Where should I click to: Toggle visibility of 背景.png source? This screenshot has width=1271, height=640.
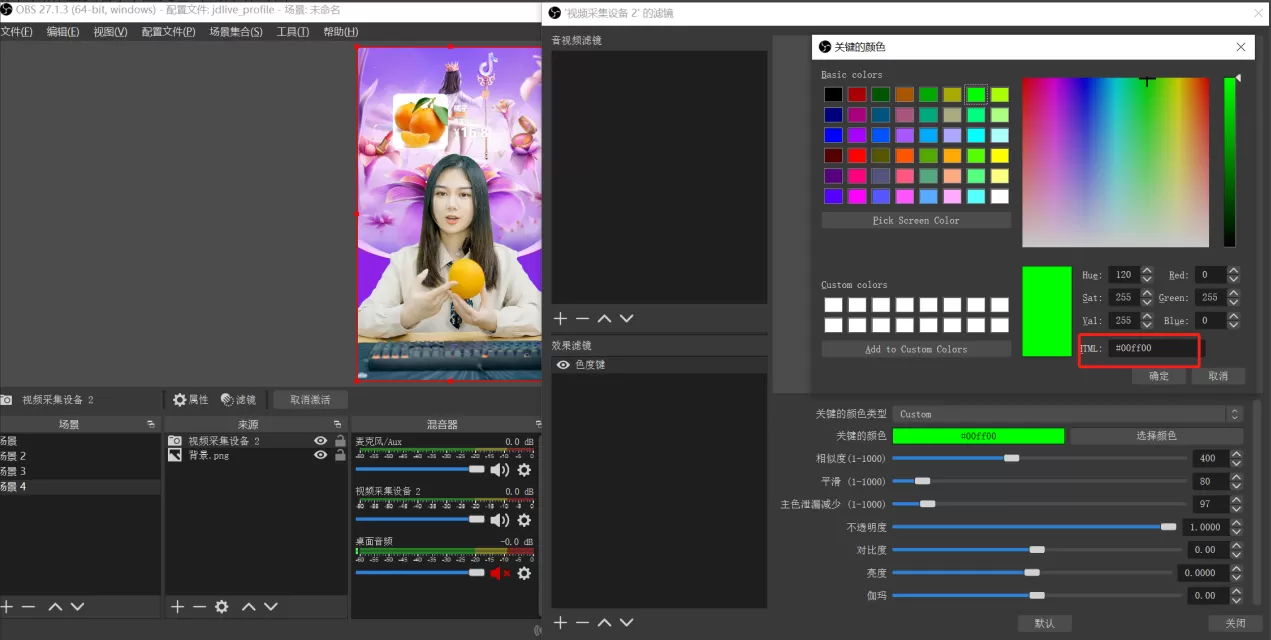[320, 455]
